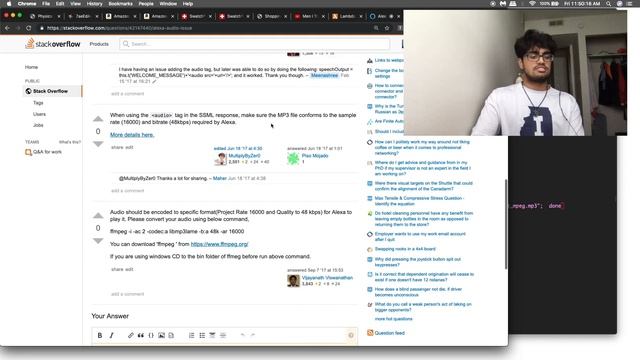Open the Window menu
This screenshot has height=360, width=640.
click(168, 4)
